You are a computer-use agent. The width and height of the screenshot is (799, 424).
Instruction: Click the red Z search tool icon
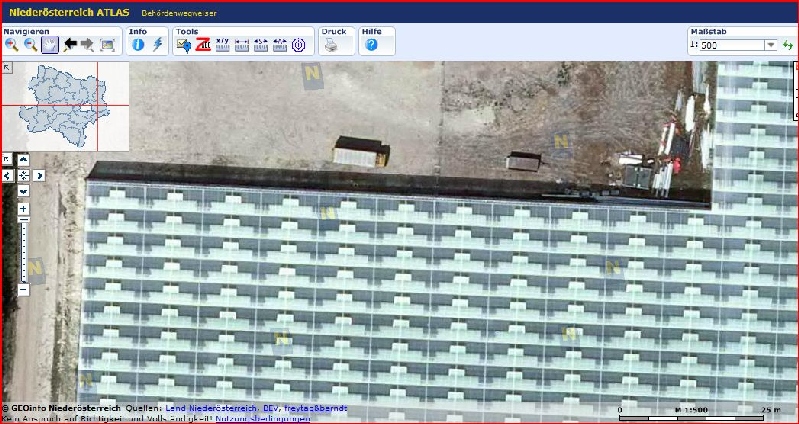[x=203, y=45]
